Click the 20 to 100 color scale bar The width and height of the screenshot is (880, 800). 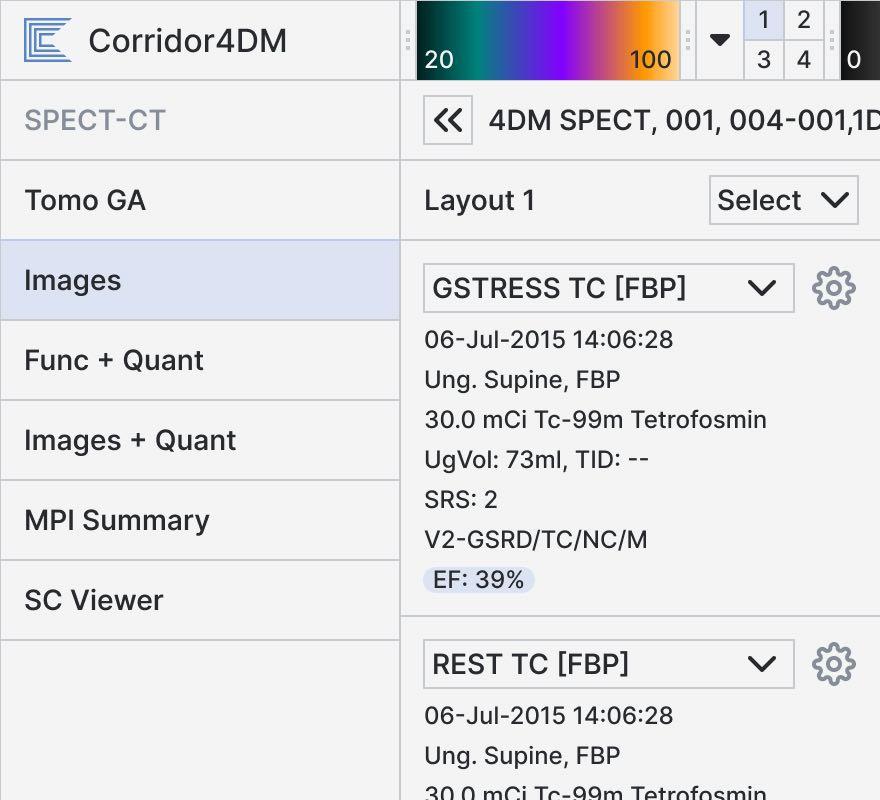[548, 40]
